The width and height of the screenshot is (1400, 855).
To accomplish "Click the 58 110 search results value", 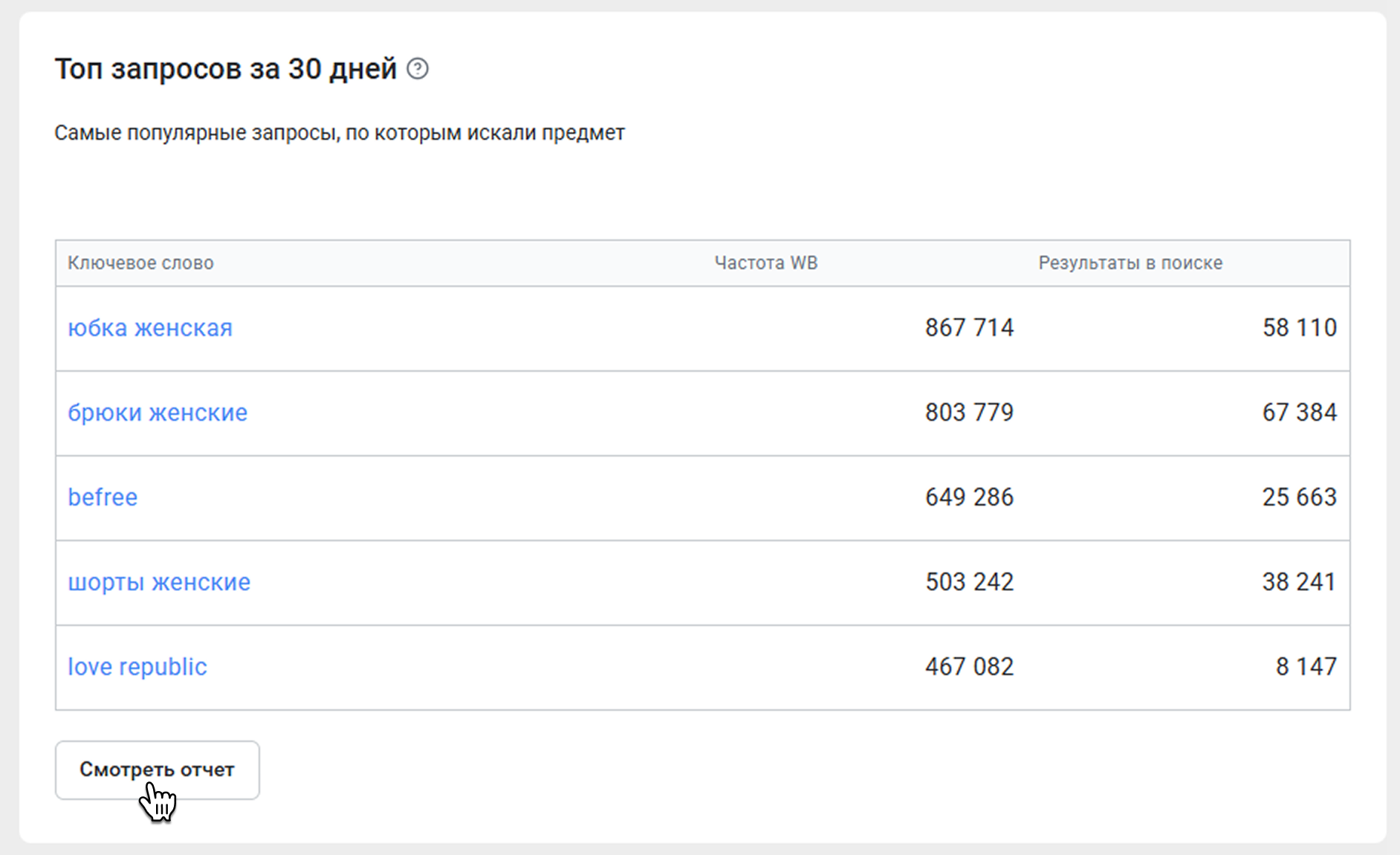I will click(x=1299, y=328).
